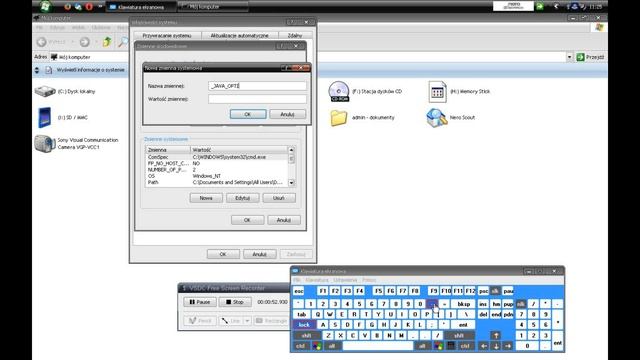Switch to Mój komputer taskbar button
The image size is (640, 360).
[x=214, y=7]
